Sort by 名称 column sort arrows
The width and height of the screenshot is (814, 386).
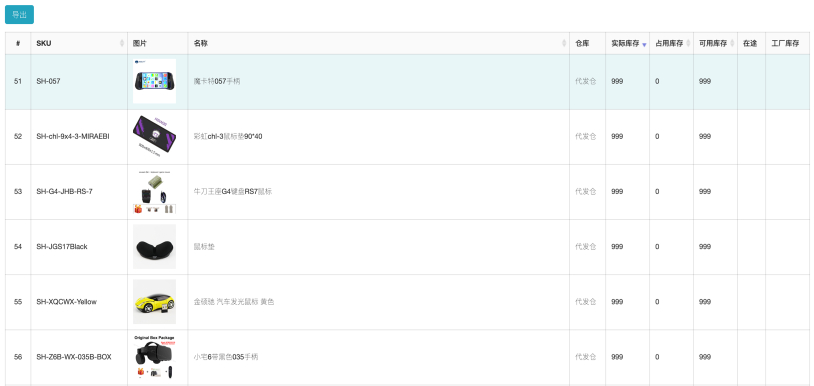564,44
